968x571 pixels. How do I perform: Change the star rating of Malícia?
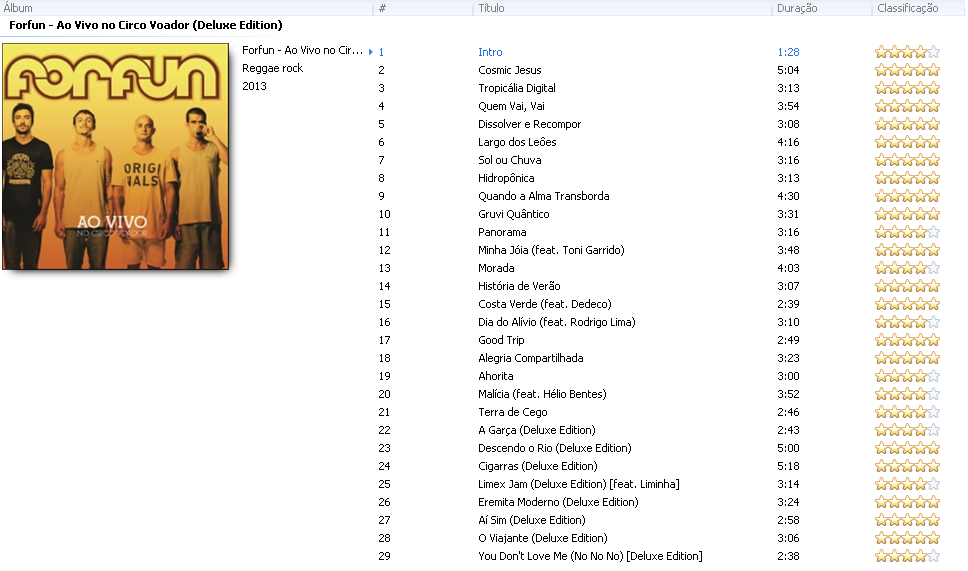coord(908,394)
